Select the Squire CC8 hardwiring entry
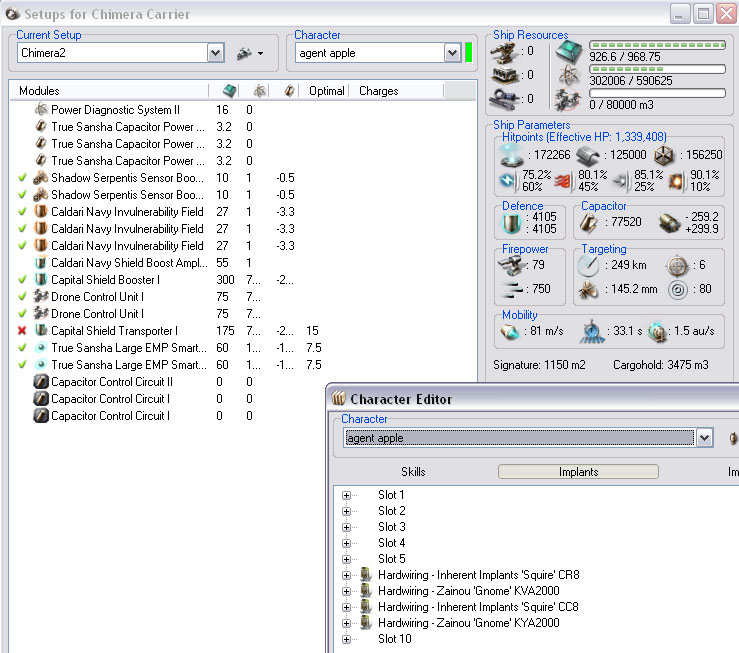Screen dimensions: 739x653 (x=478, y=607)
